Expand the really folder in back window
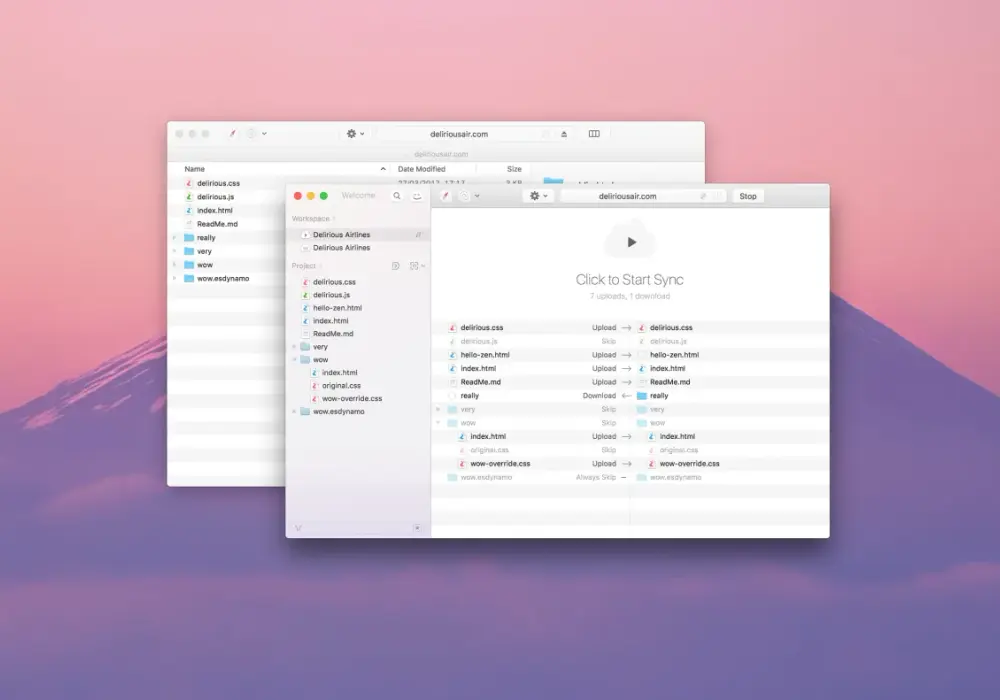Screen dimensions: 1000x700 click(175, 238)
